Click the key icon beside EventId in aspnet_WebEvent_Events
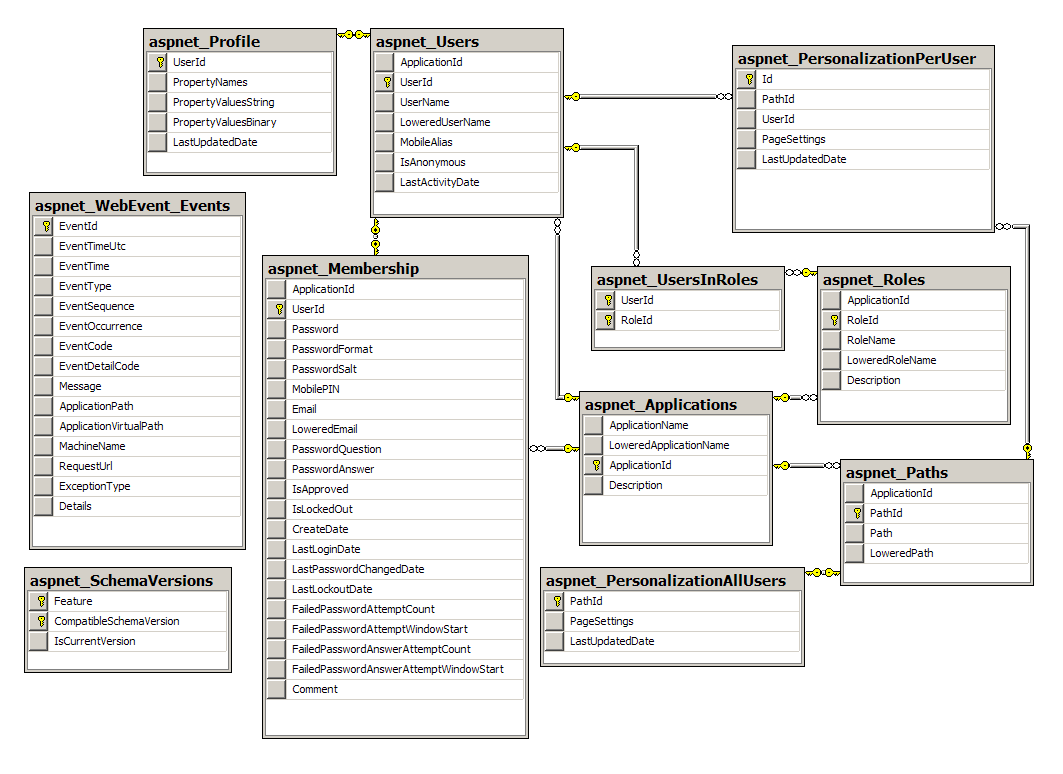1063x774 pixels. [x=46, y=226]
